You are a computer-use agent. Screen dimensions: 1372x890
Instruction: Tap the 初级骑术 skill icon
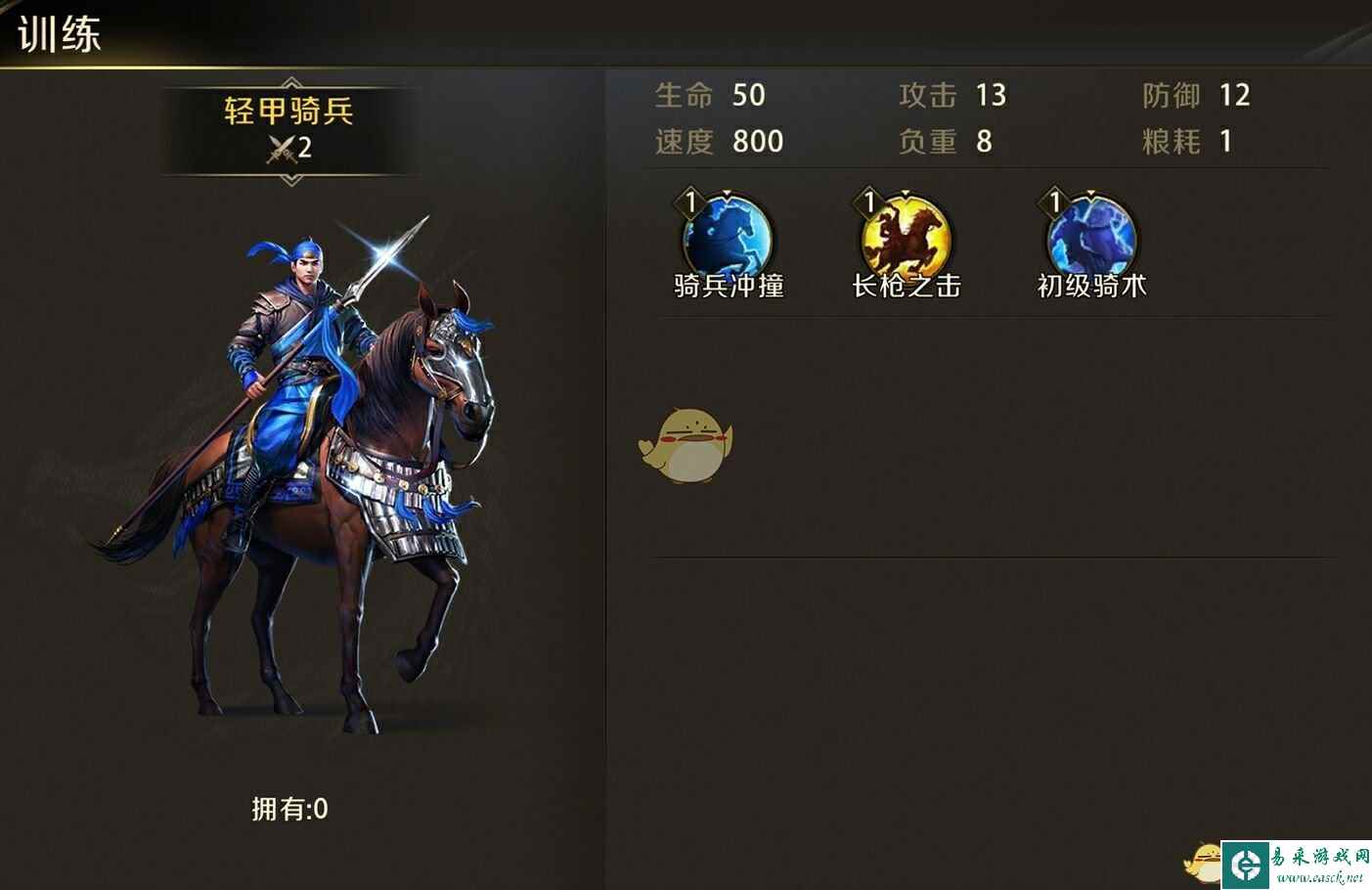(x=1091, y=236)
